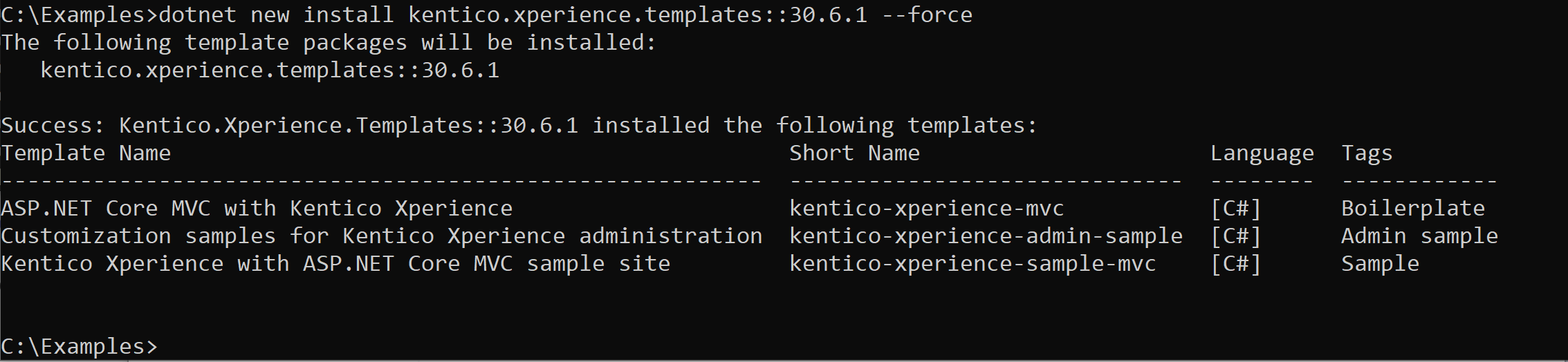Screen dimensions: 1568x362
Task: Click the "Language" column header
Action: pyautogui.click(x=1262, y=153)
